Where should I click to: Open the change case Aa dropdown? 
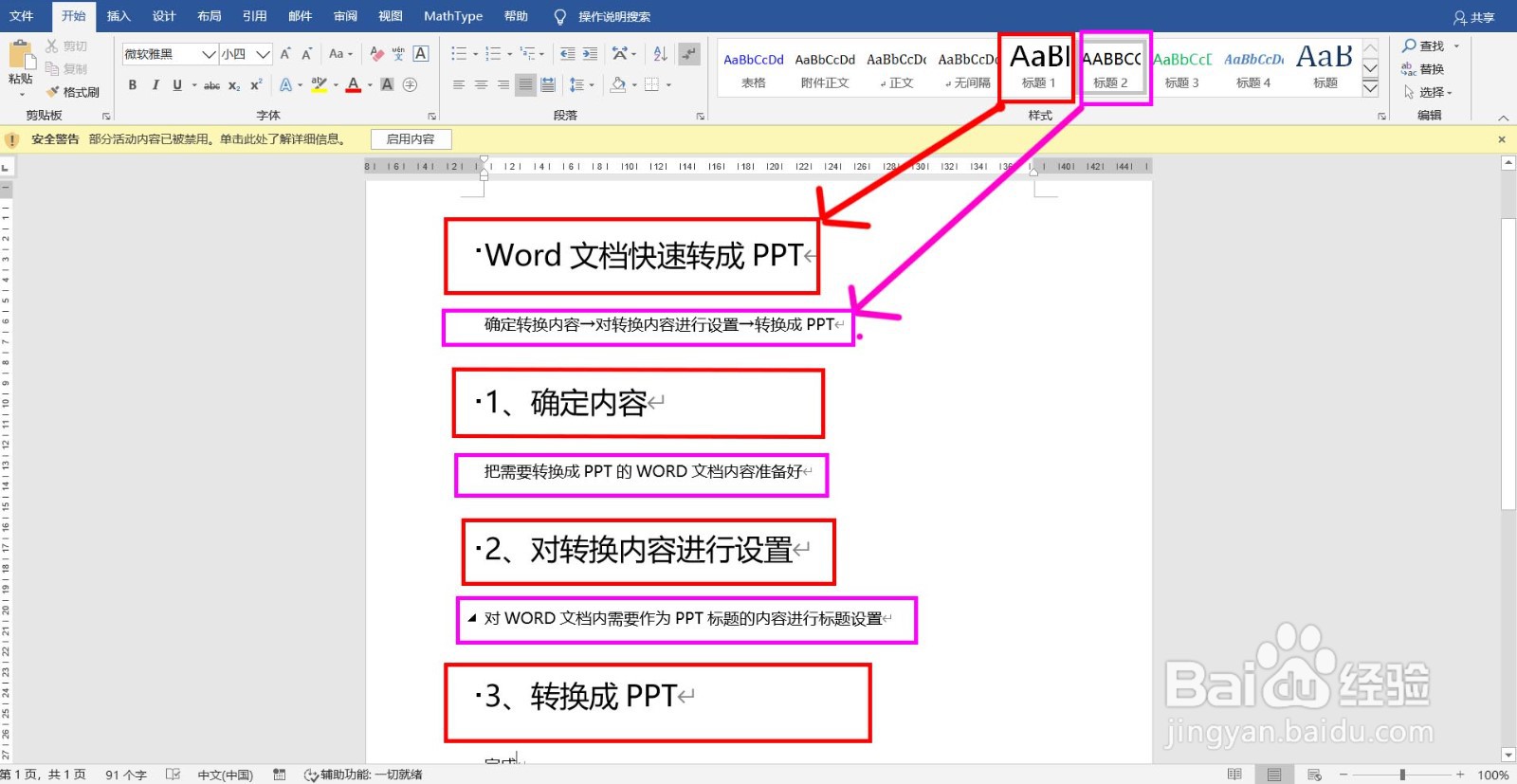[x=340, y=54]
